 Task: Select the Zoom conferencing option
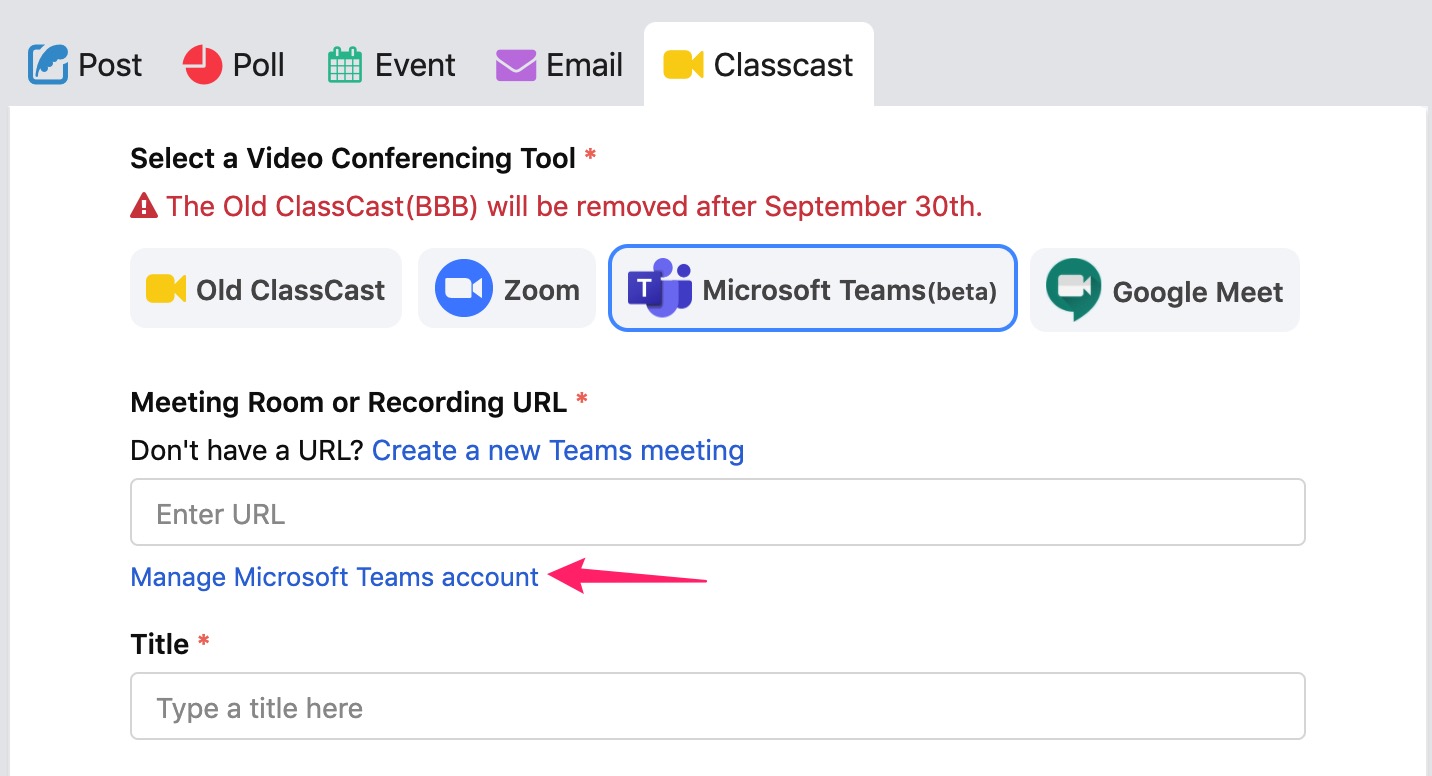click(x=507, y=289)
